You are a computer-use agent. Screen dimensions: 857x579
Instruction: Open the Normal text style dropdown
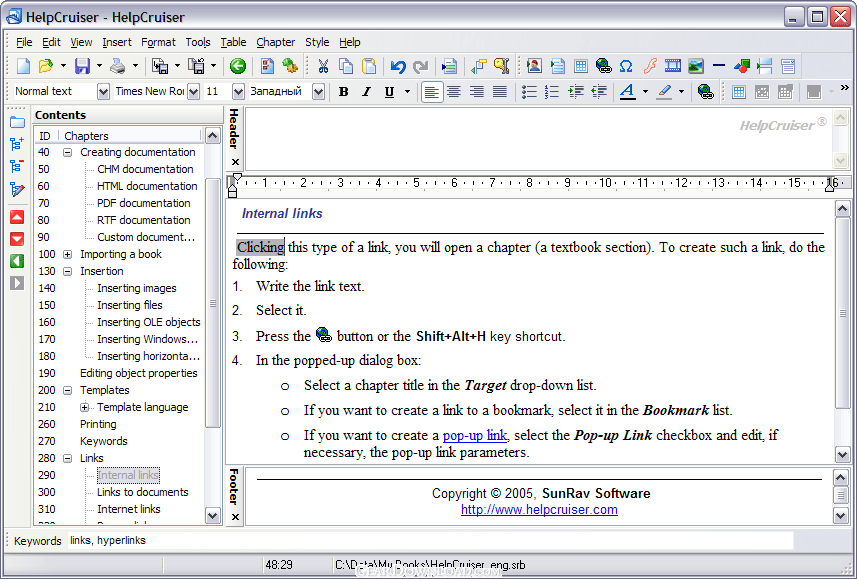[x=103, y=92]
